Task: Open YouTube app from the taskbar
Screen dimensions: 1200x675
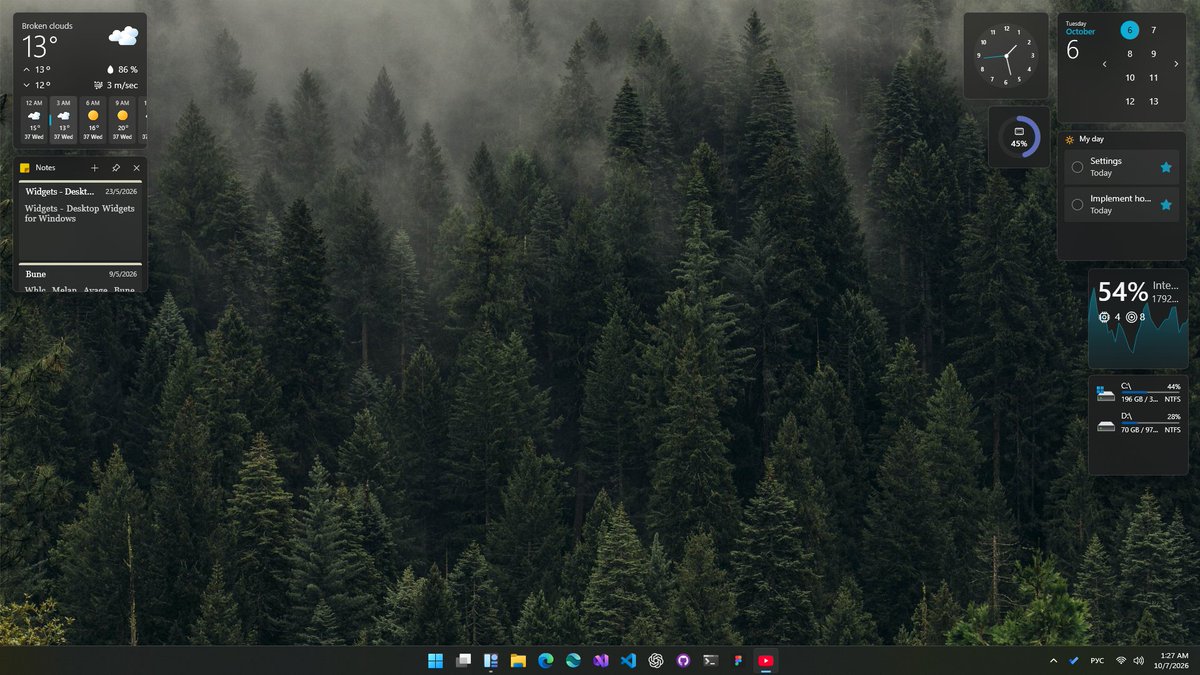Action: click(766, 660)
